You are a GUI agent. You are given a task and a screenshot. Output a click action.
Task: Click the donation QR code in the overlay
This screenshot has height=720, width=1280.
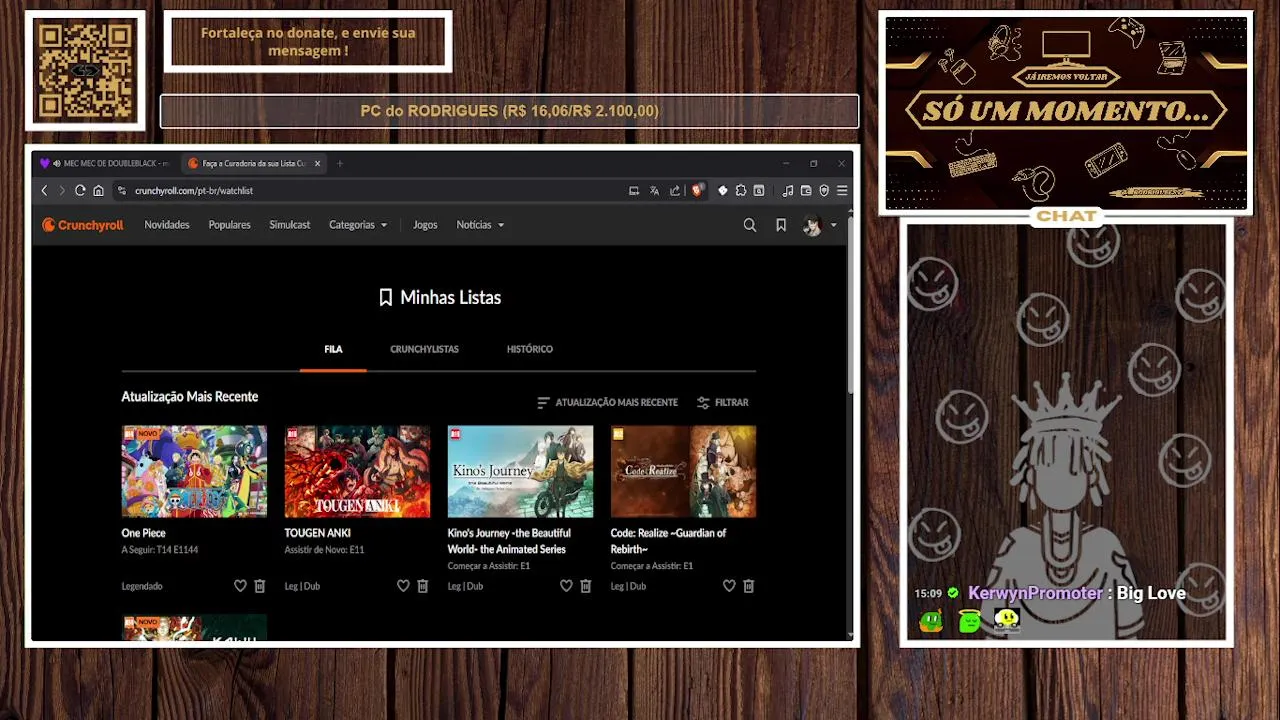(x=85, y=70)
